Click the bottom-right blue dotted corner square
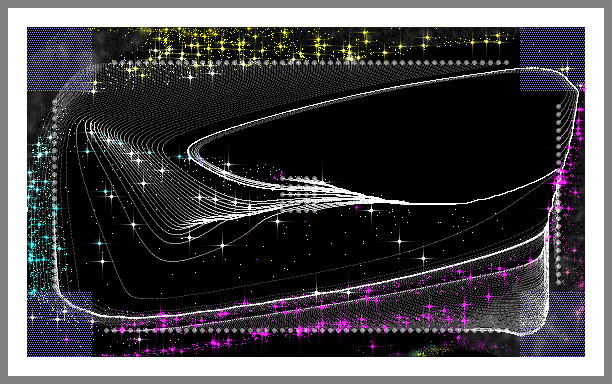The image size is (612, 384). pos(552,324)
